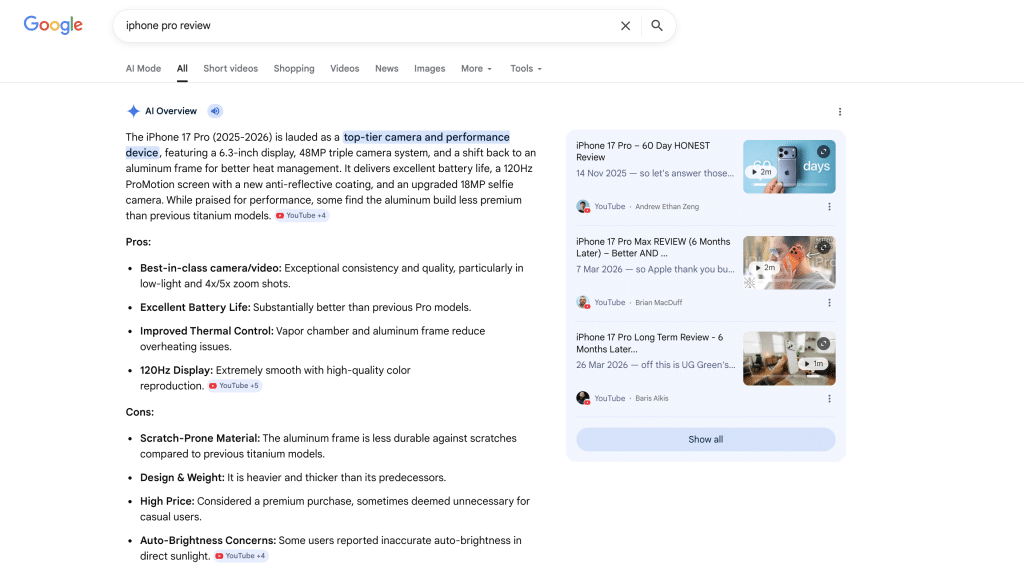
Task: Expand YouTube +4 sources chip under Cons
Action: 240,556
